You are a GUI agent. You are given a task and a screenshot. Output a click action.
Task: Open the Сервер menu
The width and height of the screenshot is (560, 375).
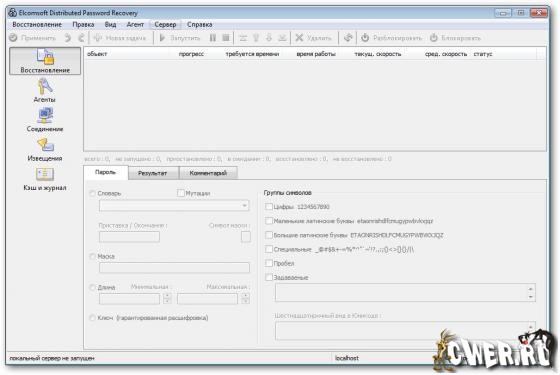point(165,25)
